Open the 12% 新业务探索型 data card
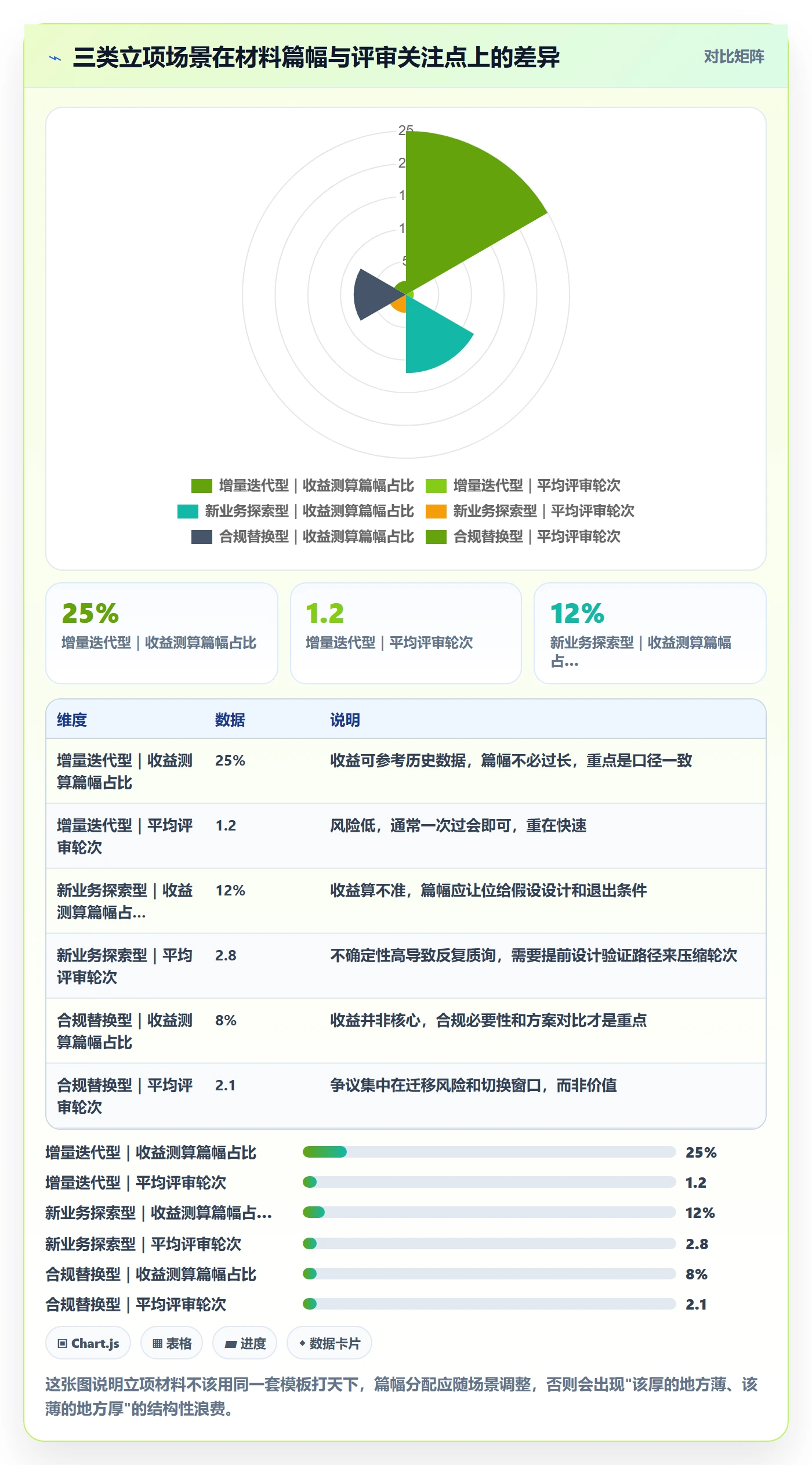This screenshot has width=812, height=1465. tap(650, 633)
